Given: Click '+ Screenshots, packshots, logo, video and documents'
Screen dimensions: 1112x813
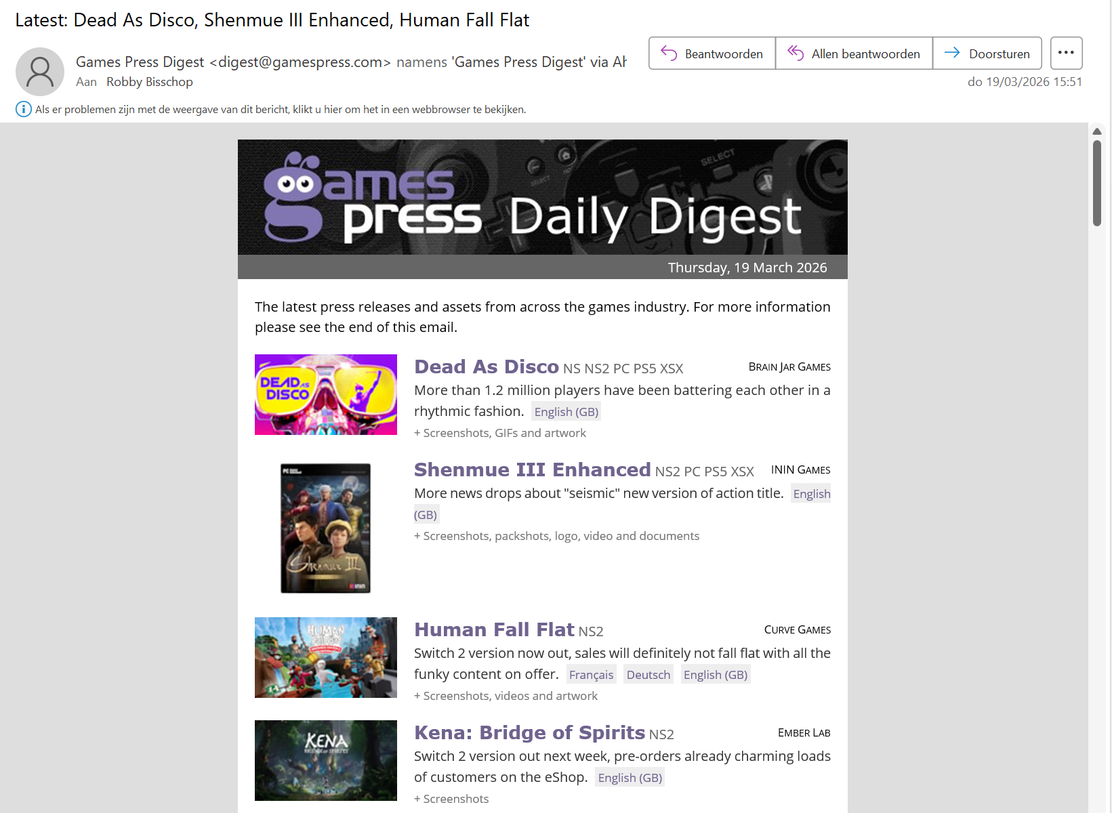Looking at the screenshot, I should [x=557, y=536].
